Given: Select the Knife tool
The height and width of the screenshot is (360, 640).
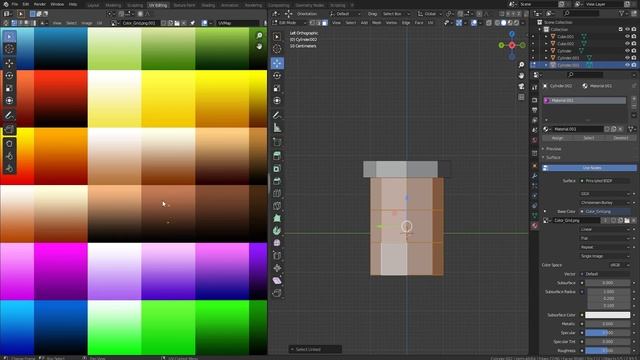Looking at the screenshot, I should pyautogui.click(x=277, y=206).
